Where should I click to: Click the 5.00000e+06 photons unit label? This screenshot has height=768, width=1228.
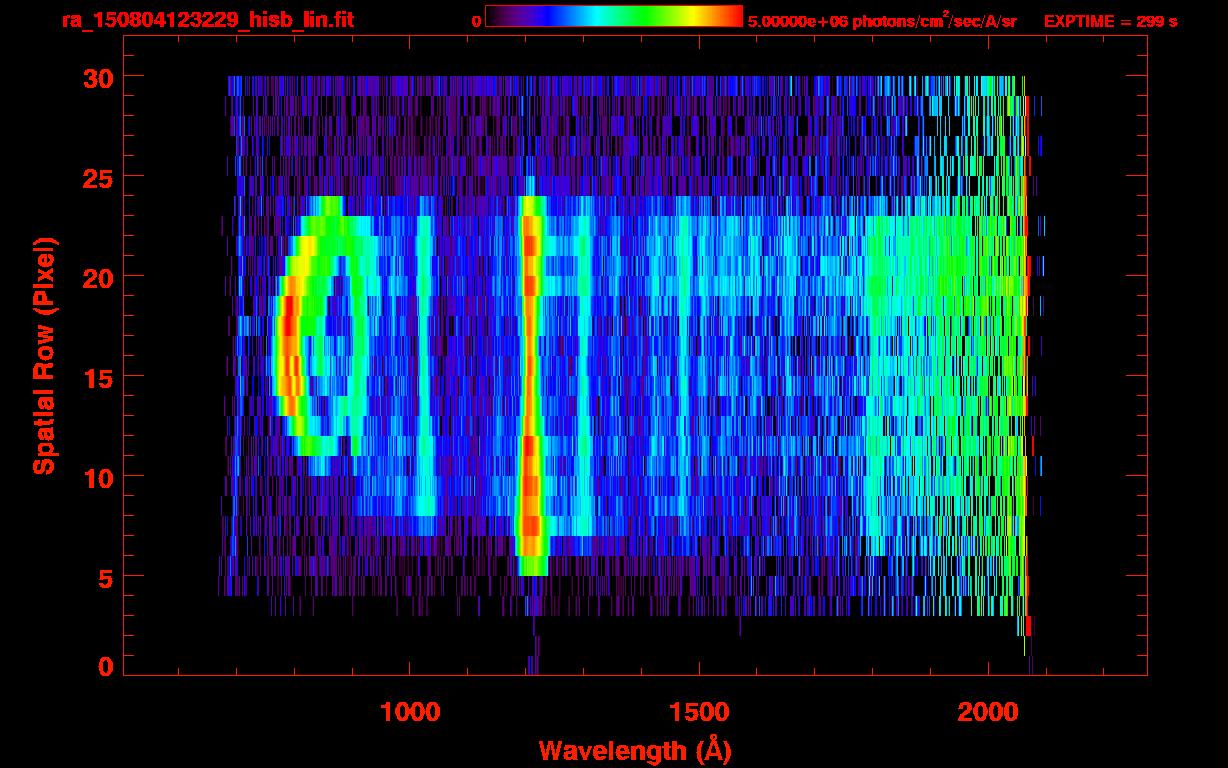[882, 21]
